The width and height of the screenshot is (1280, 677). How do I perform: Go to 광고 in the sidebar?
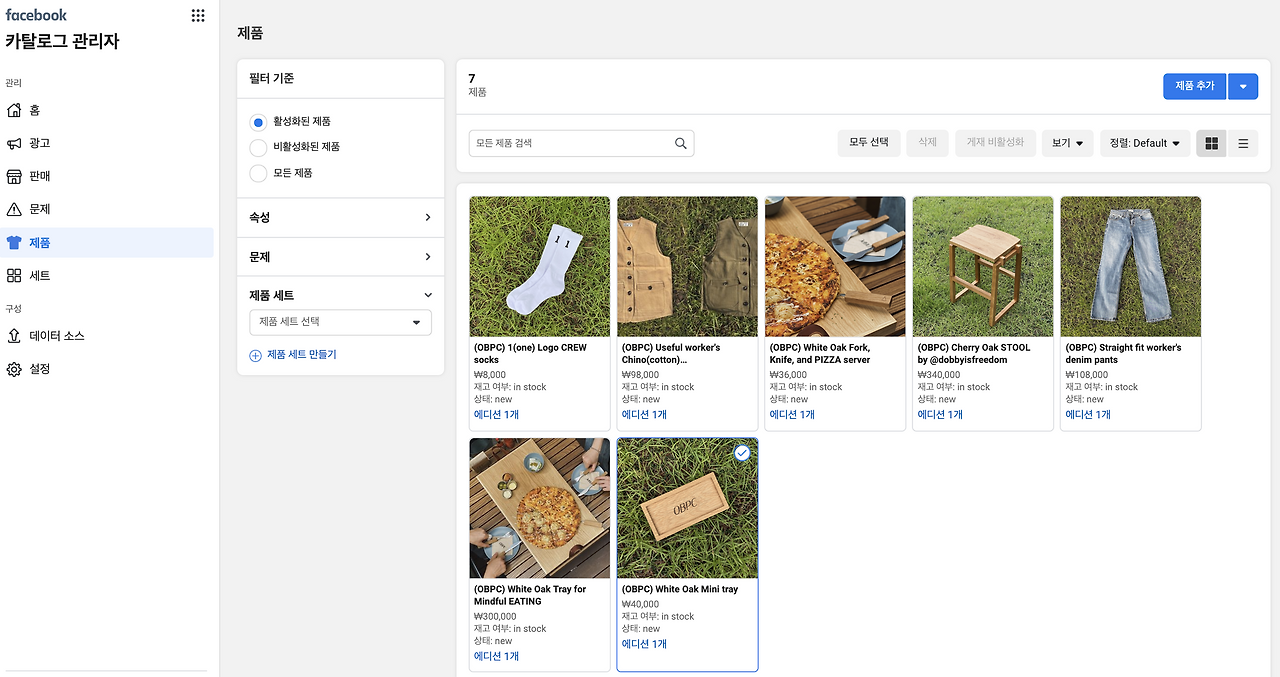tap(40, 143)
